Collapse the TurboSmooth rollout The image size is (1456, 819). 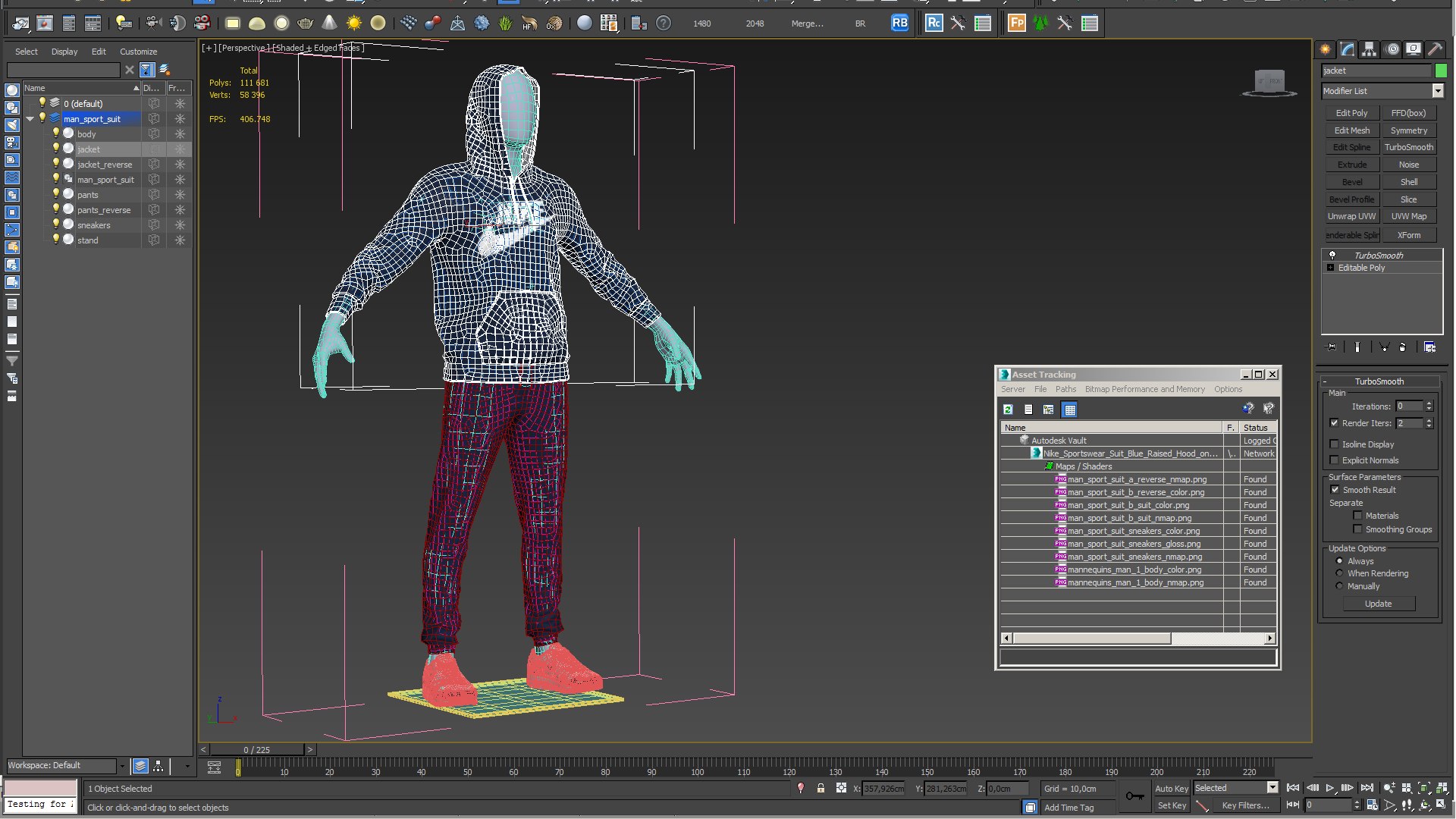[x=1381, y=381]
